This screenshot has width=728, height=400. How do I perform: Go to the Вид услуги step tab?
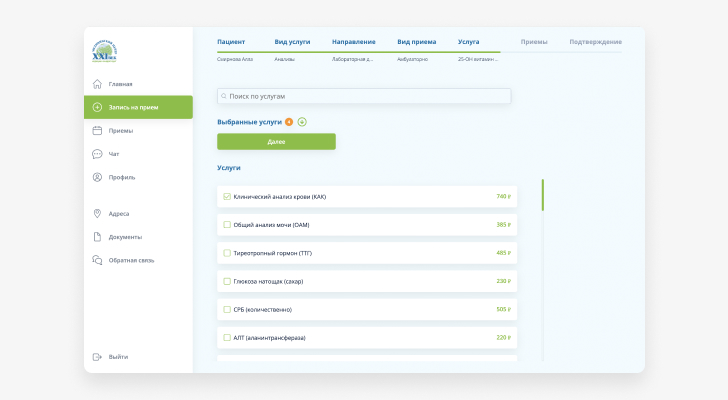point(292,42)
